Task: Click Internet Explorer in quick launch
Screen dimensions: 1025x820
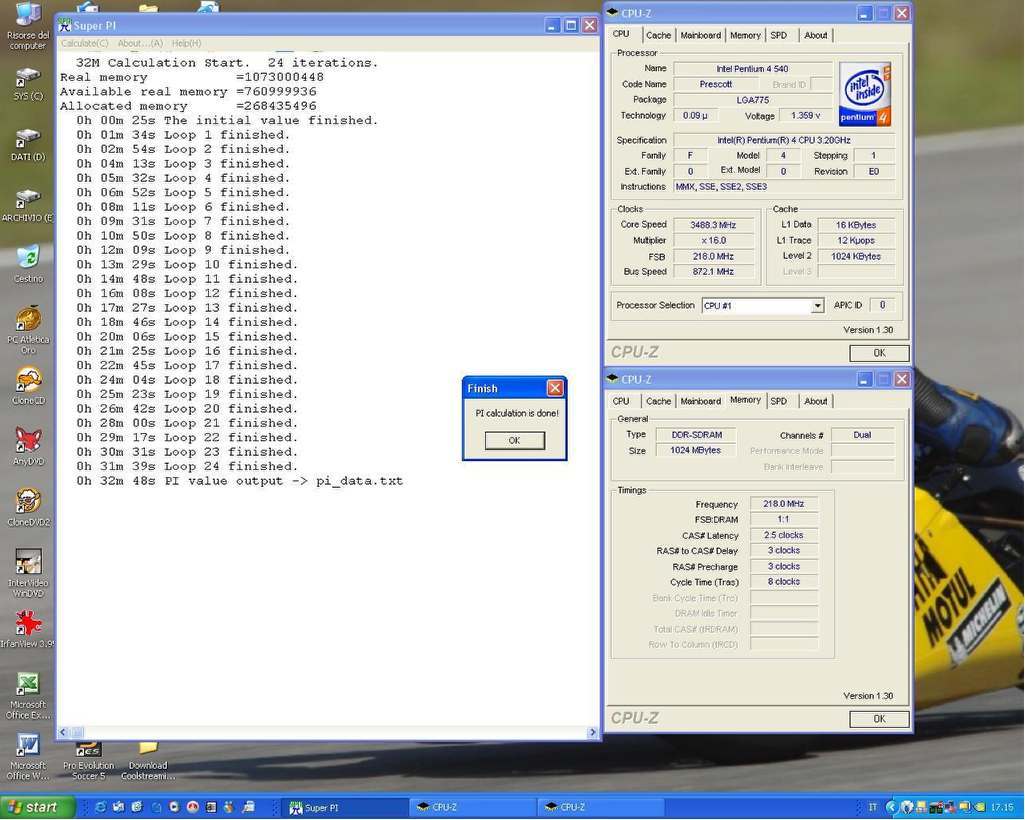Action: (100, 807)
